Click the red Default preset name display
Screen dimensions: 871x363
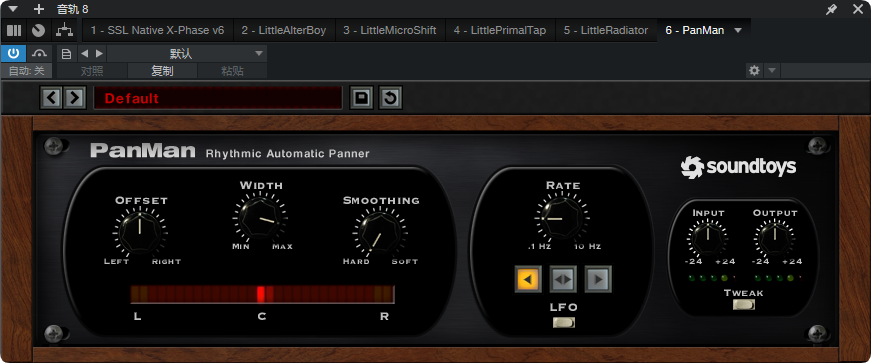point(218,98)
